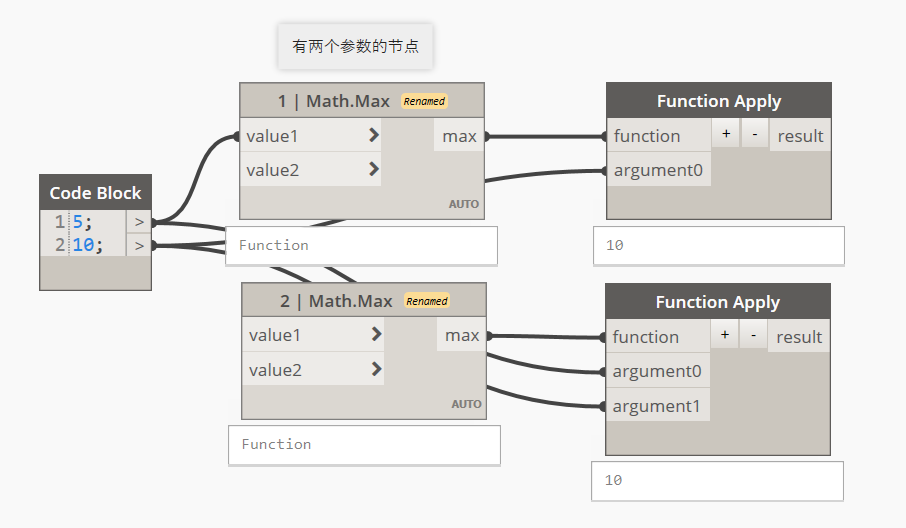The height and width of the screenshot is (528, 906).
Task: Click the plus button on top Function Apply node
Action: (725, 135)
